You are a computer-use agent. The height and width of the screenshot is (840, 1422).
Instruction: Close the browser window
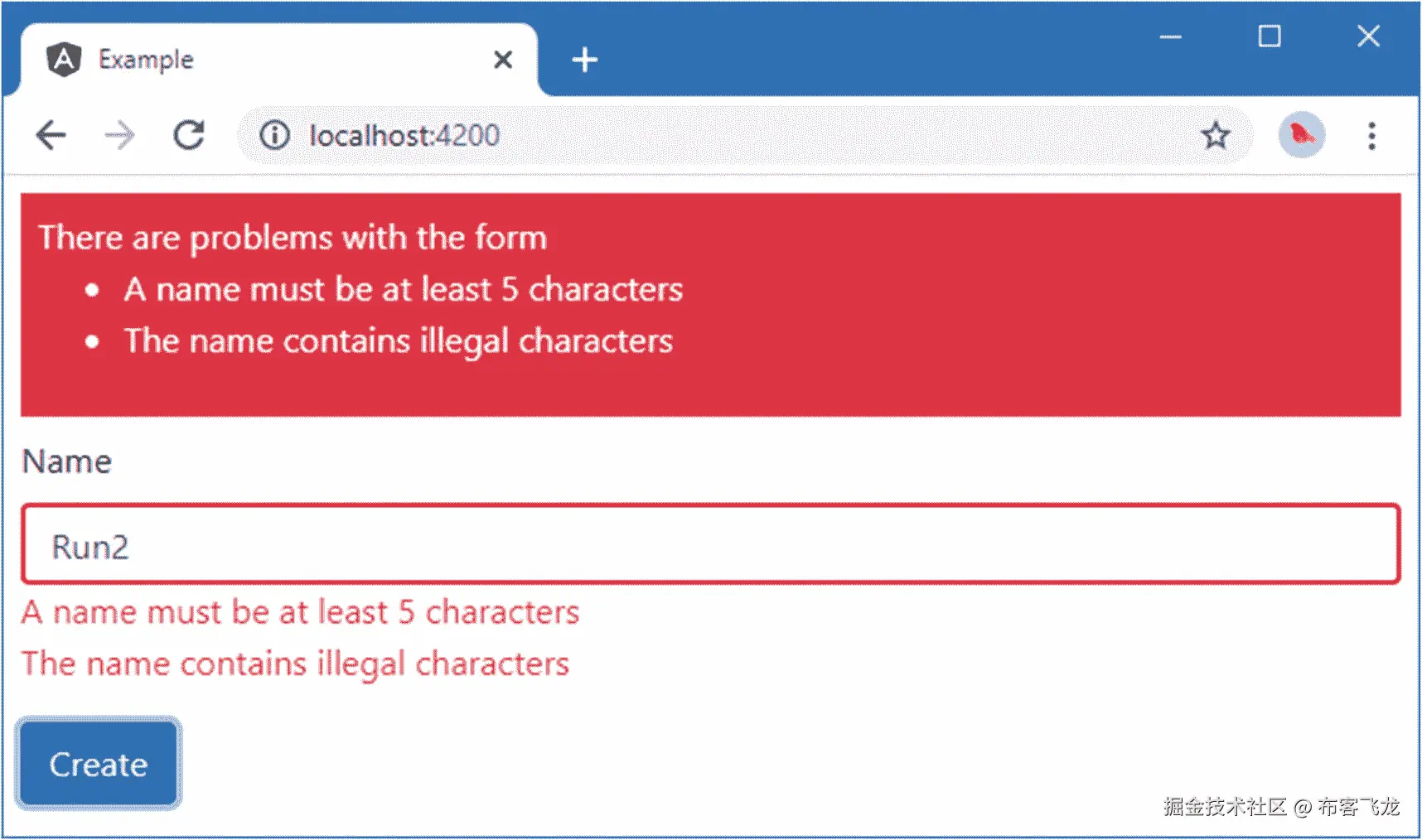click(x=1368, y=36)
